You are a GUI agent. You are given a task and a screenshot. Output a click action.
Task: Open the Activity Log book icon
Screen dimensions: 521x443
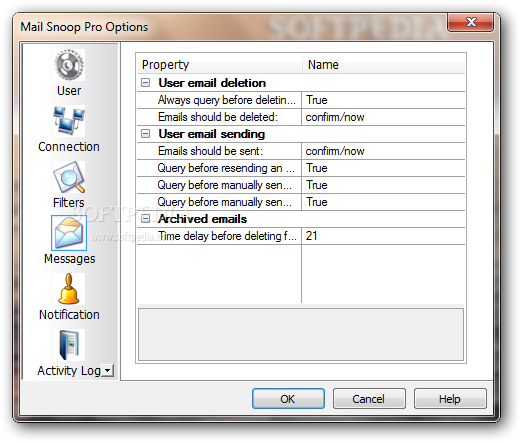point(69,345)
